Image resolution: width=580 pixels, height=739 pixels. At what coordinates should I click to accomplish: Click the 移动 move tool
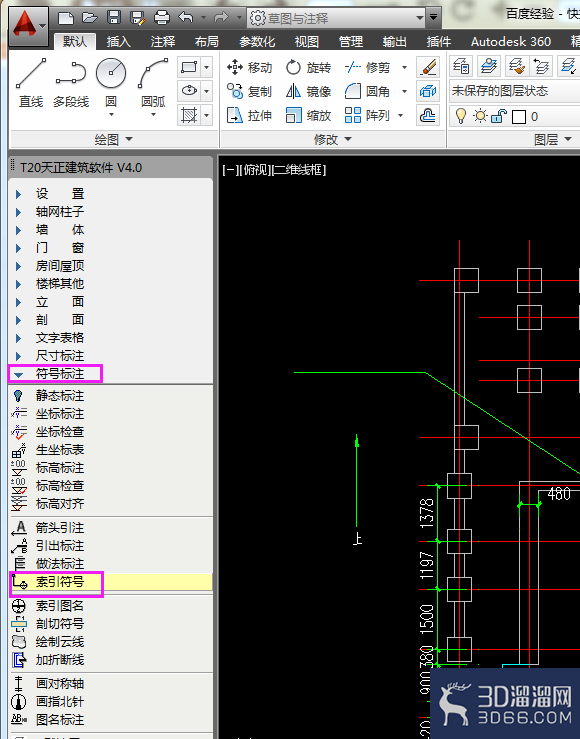[249, 67]
